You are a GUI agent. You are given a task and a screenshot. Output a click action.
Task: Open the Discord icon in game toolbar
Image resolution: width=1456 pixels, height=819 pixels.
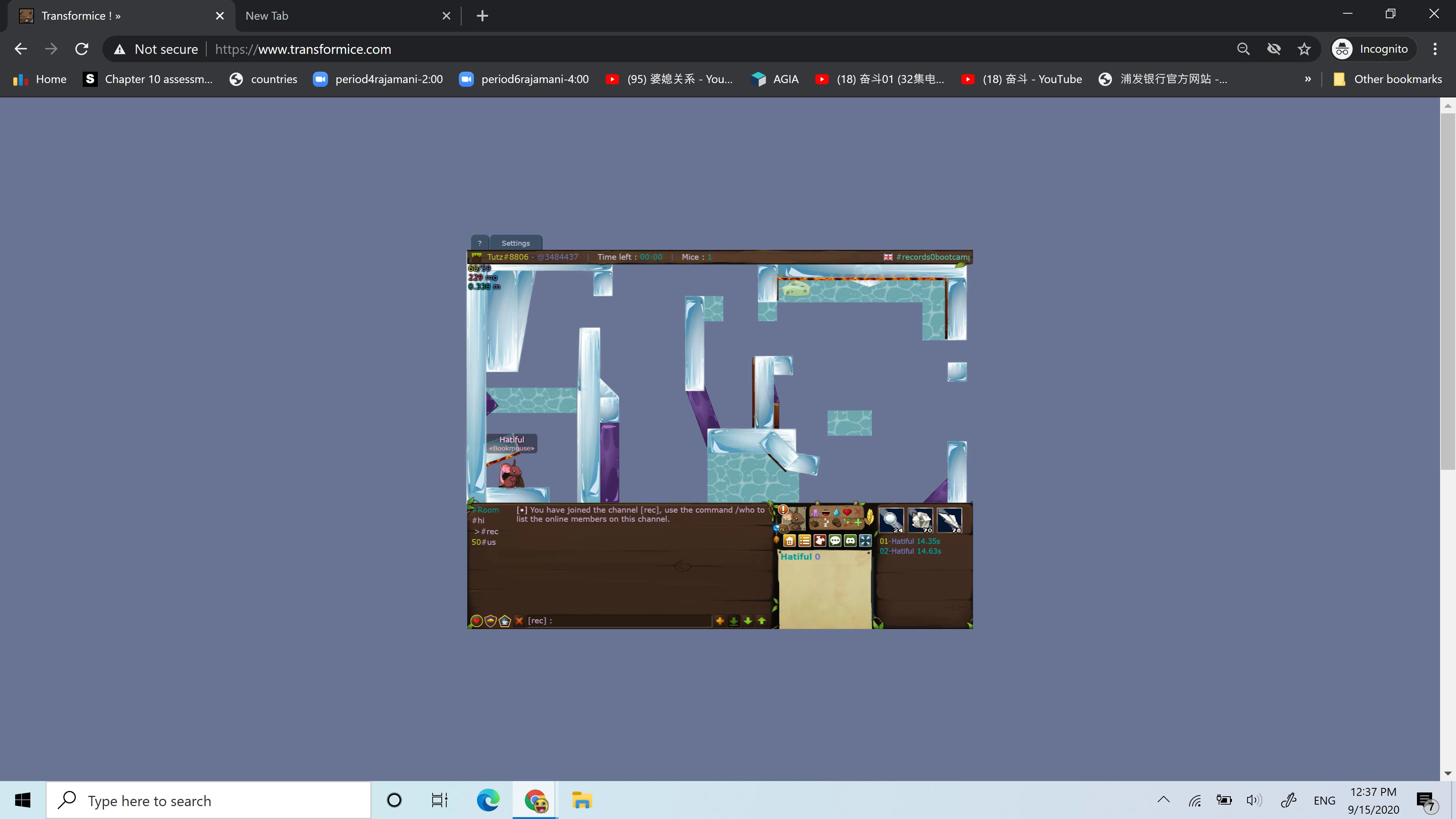click(850, 541)
